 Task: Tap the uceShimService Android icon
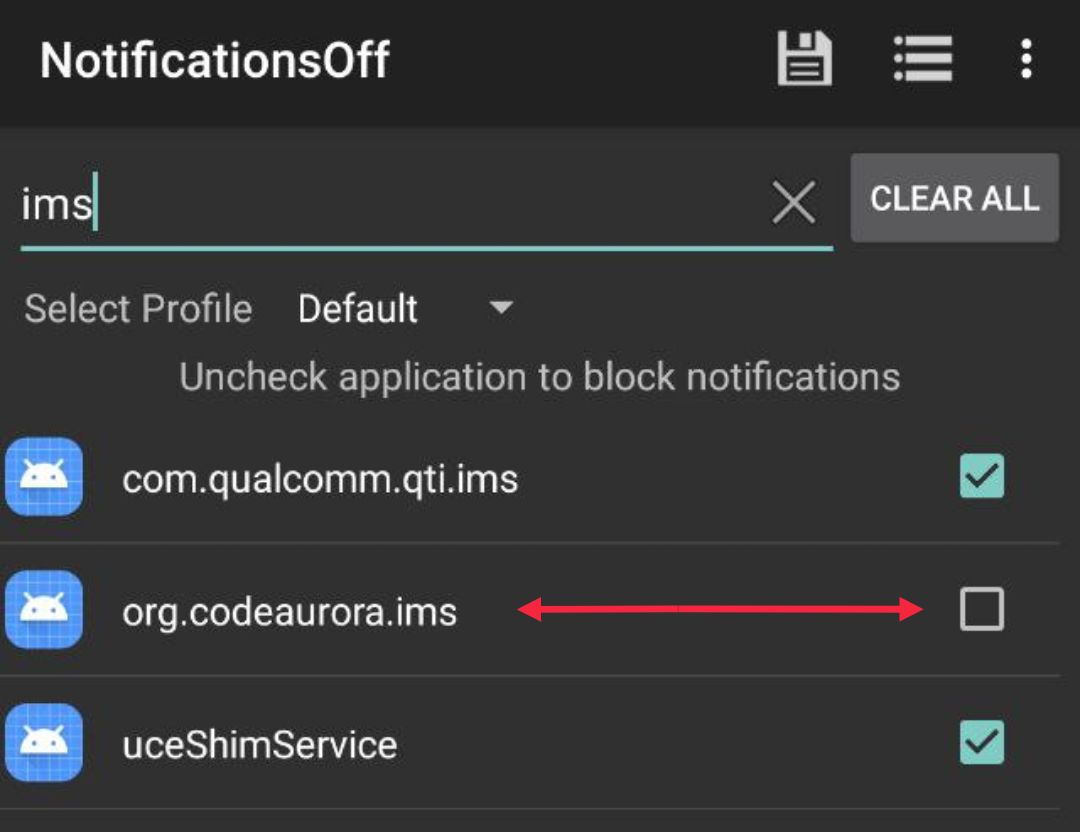pos(43,743)
